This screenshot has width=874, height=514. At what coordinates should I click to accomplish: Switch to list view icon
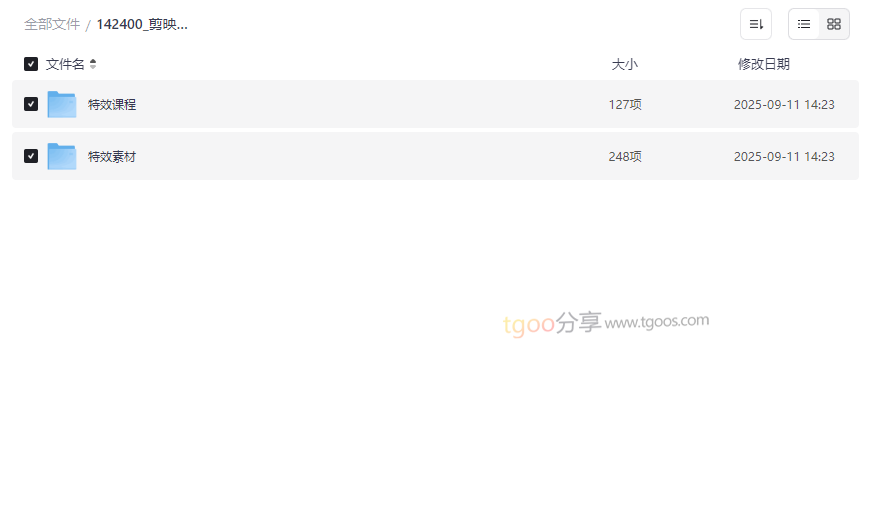(804, 24)
